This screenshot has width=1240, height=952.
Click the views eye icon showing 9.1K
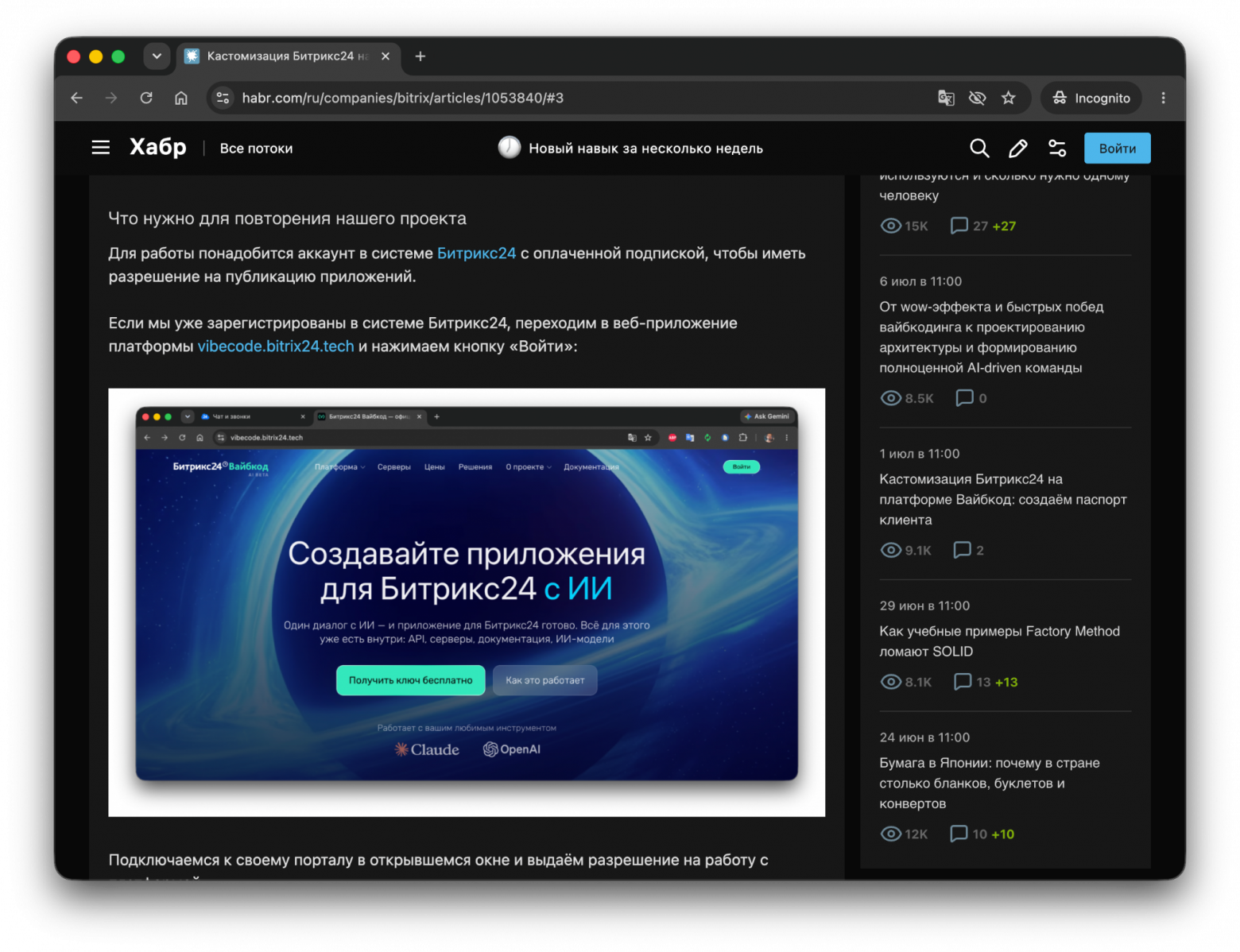[891, 550]
